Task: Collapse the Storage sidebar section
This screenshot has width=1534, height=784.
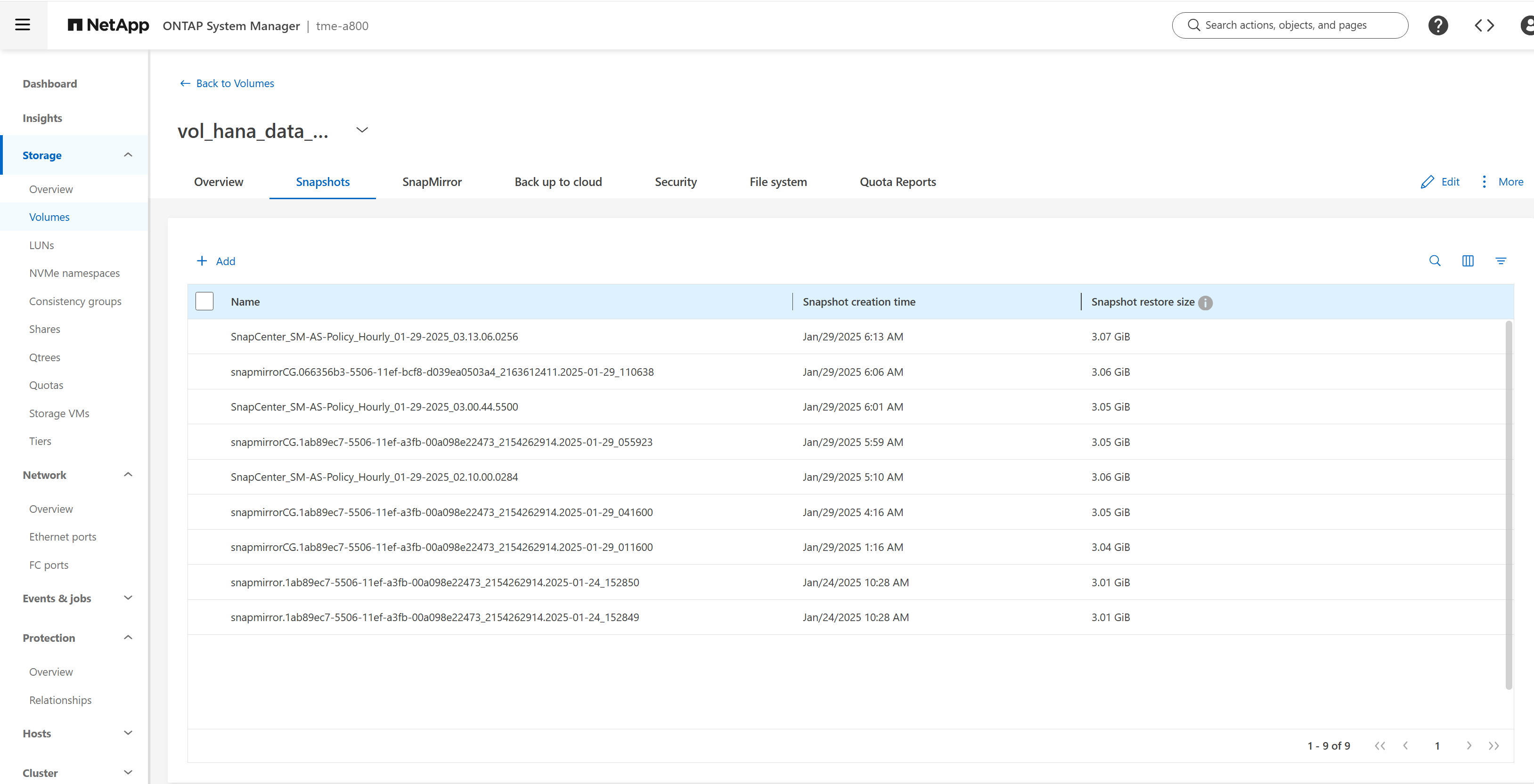Action: pyautogui.click(x=127, y=155)
